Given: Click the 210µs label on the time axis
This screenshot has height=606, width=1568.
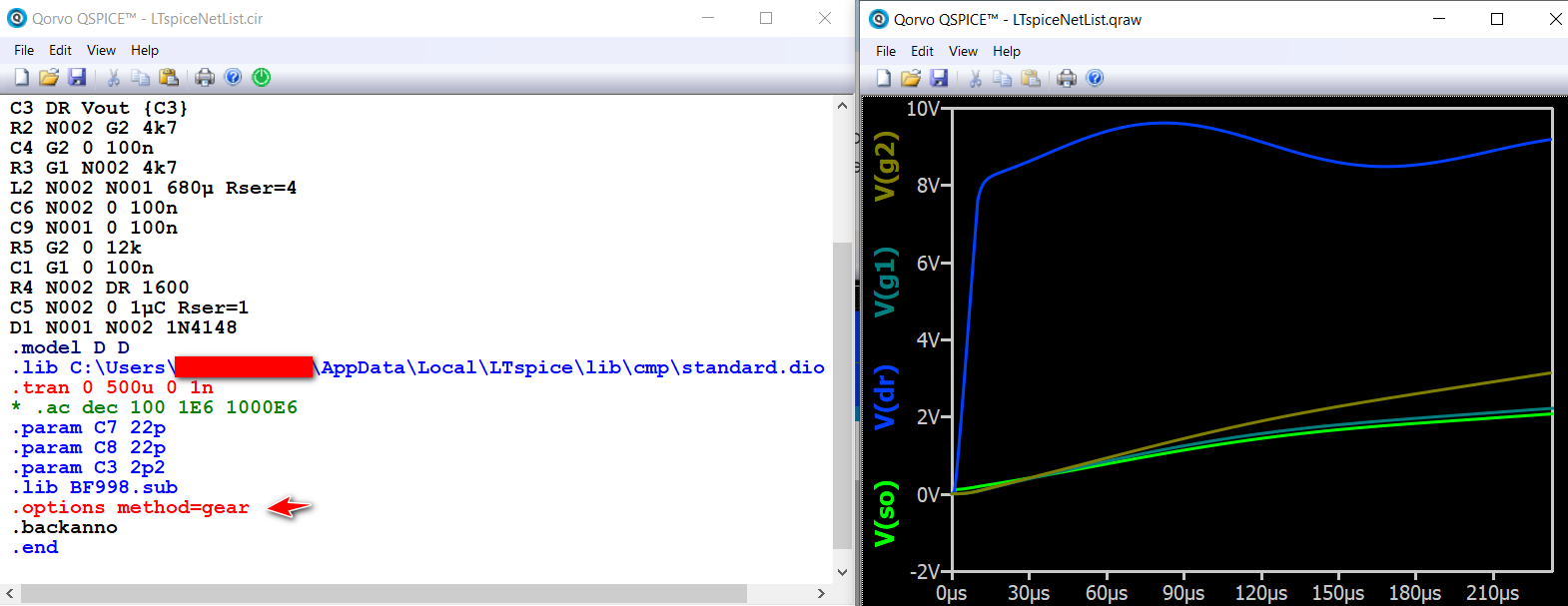Looking at the screenshot, I should (x=1492, y=593).
